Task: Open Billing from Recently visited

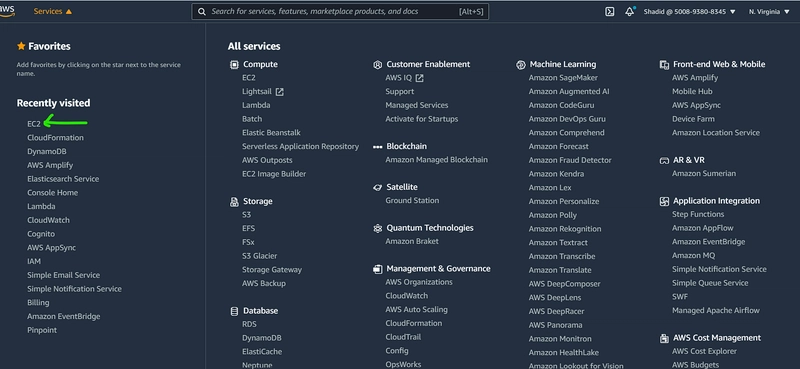Action: tap(38, 303)
